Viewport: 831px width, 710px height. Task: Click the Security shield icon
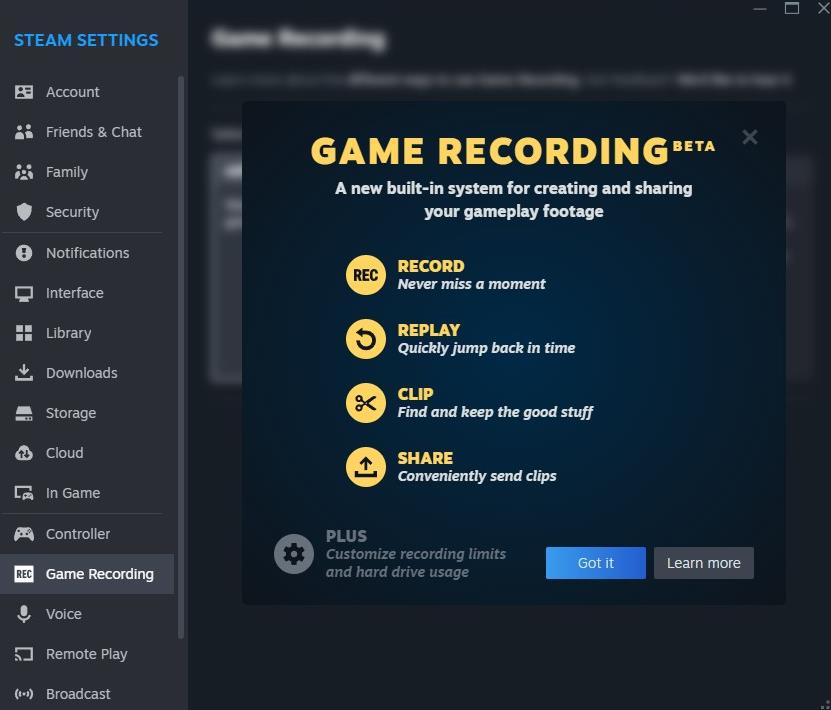coord(24,212)
